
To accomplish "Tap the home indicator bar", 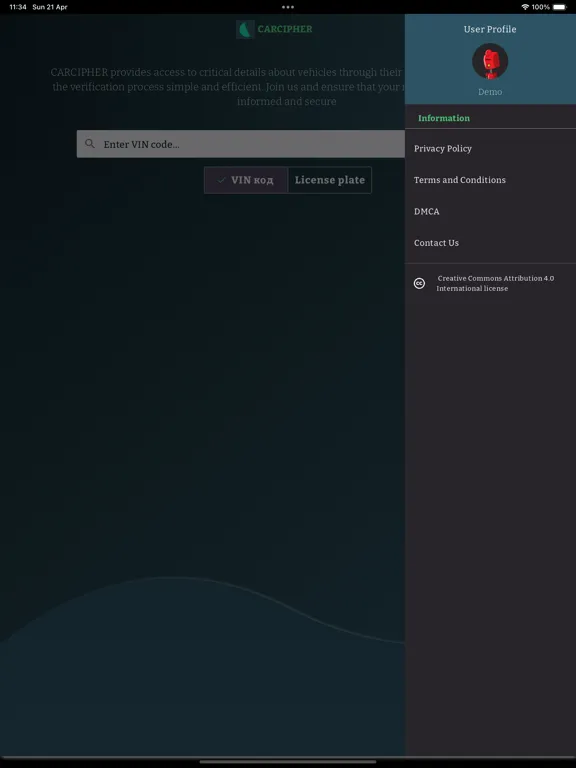I will [x=288, y=762].
